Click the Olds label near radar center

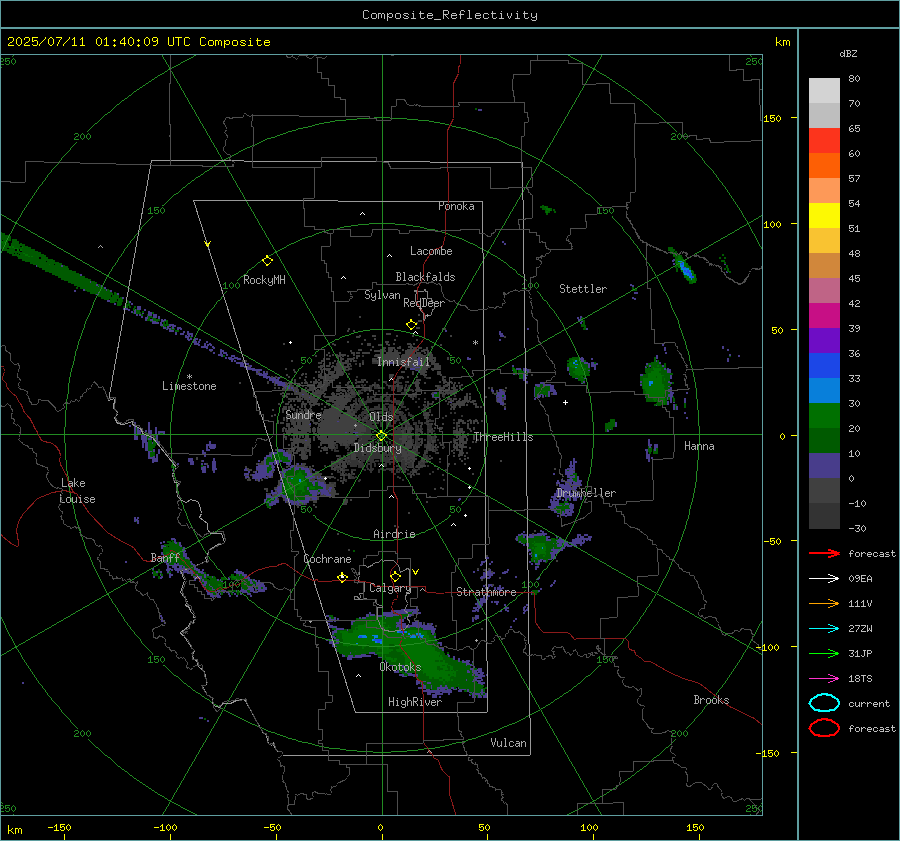coord(381,417)
